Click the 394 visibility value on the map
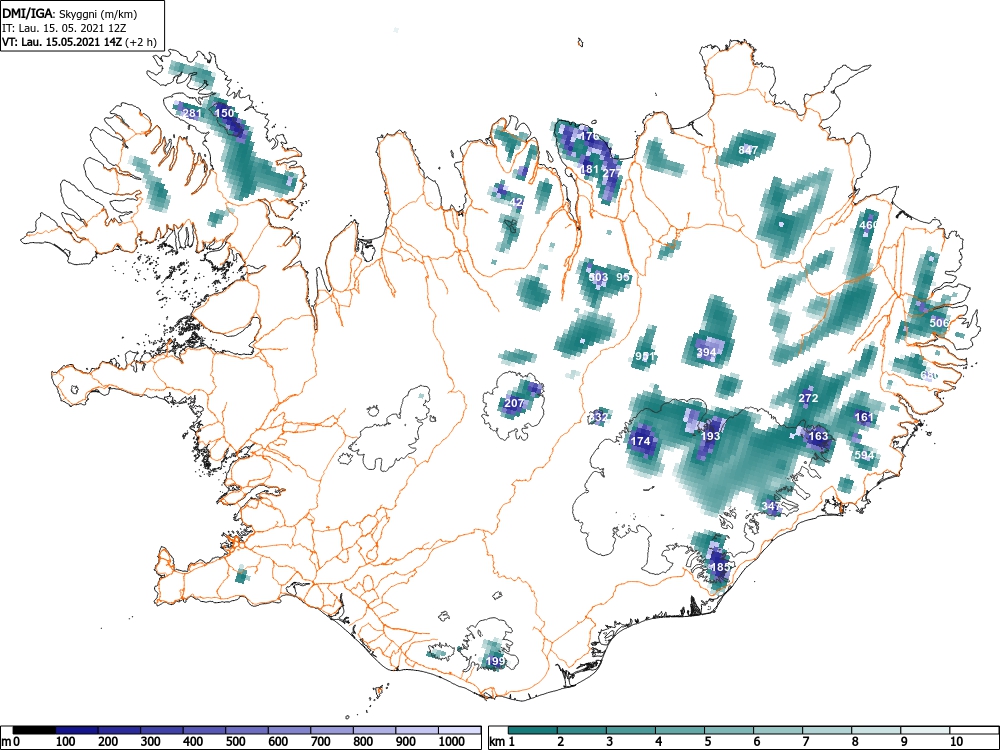Screen dimensions: 1000x750 (706, 352)
